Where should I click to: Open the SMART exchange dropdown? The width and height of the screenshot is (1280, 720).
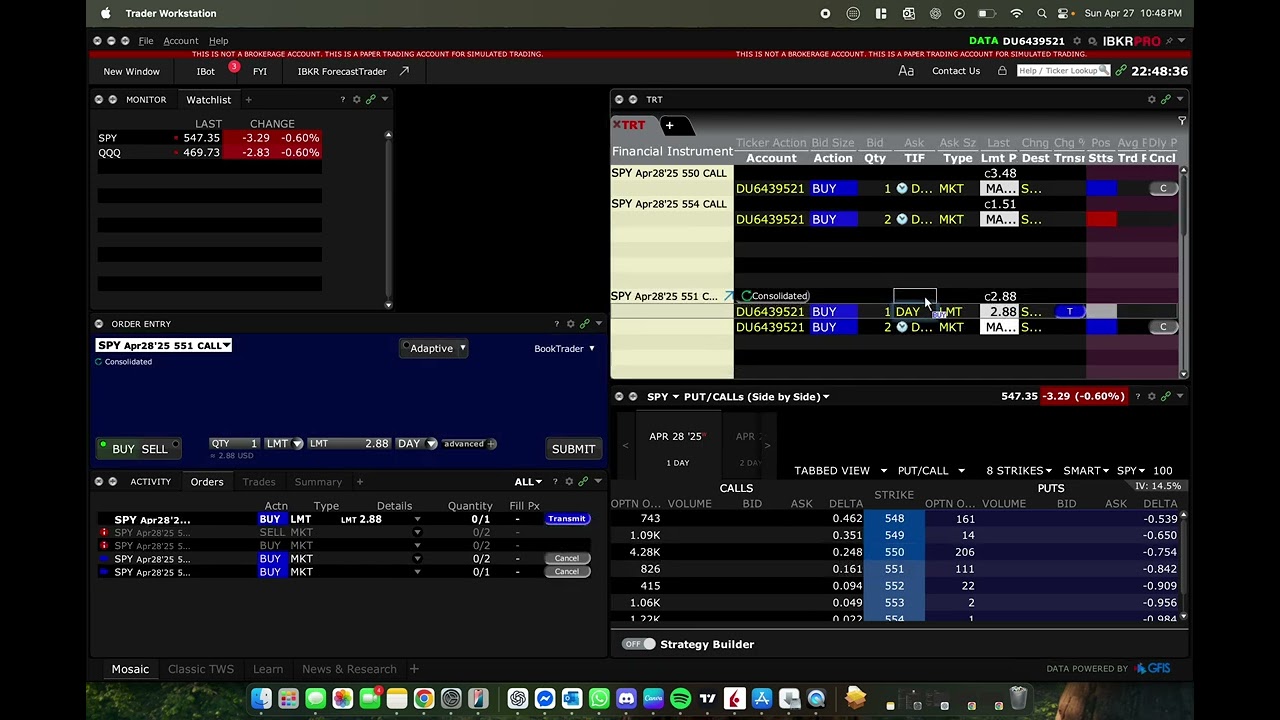coord(1086,470)
